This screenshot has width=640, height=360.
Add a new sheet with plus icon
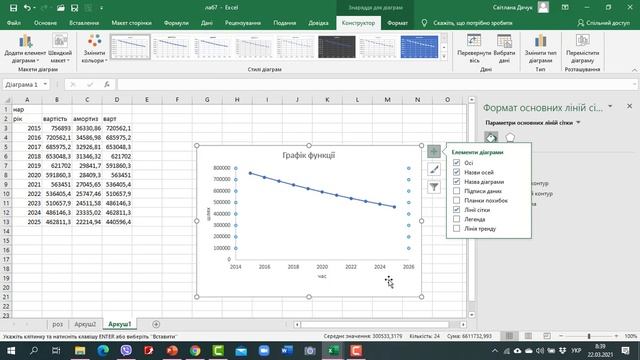tap(156, 324)
